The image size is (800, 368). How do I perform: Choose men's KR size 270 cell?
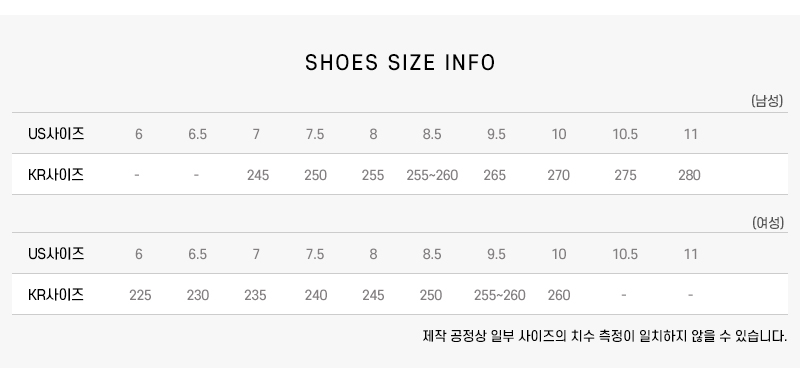[559, 175]
